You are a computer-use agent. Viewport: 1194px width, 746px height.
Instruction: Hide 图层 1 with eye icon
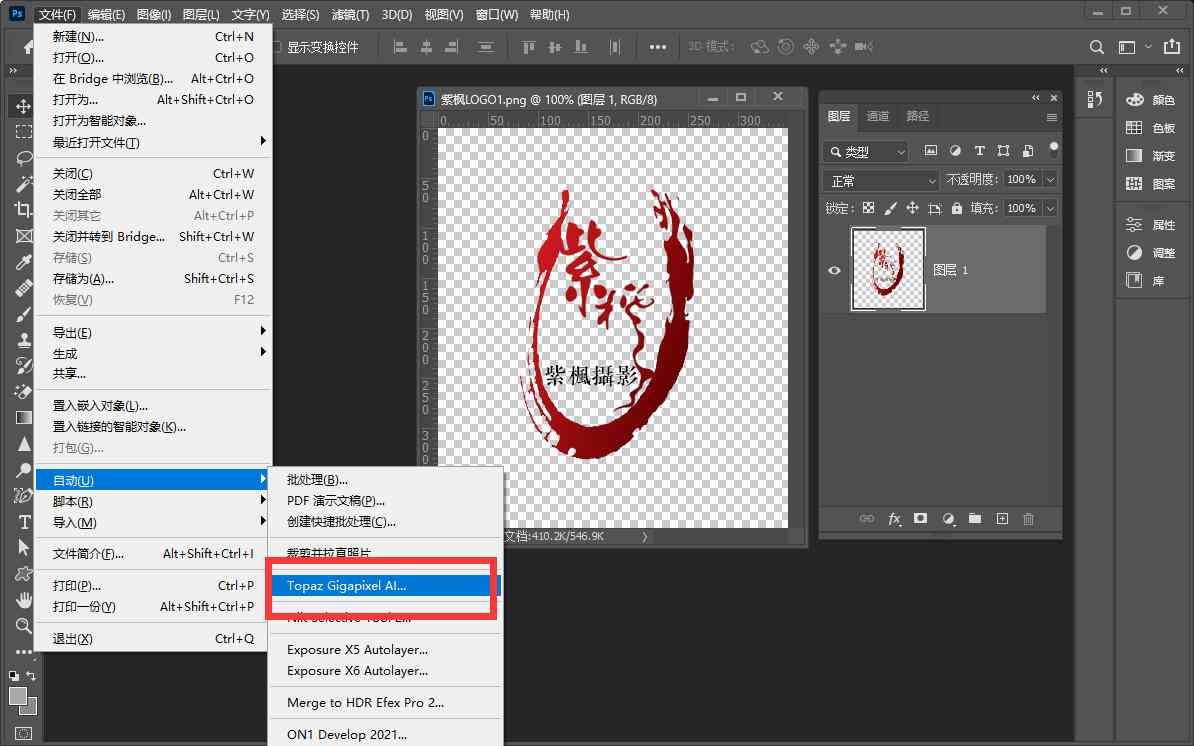(x=835, y=270)
